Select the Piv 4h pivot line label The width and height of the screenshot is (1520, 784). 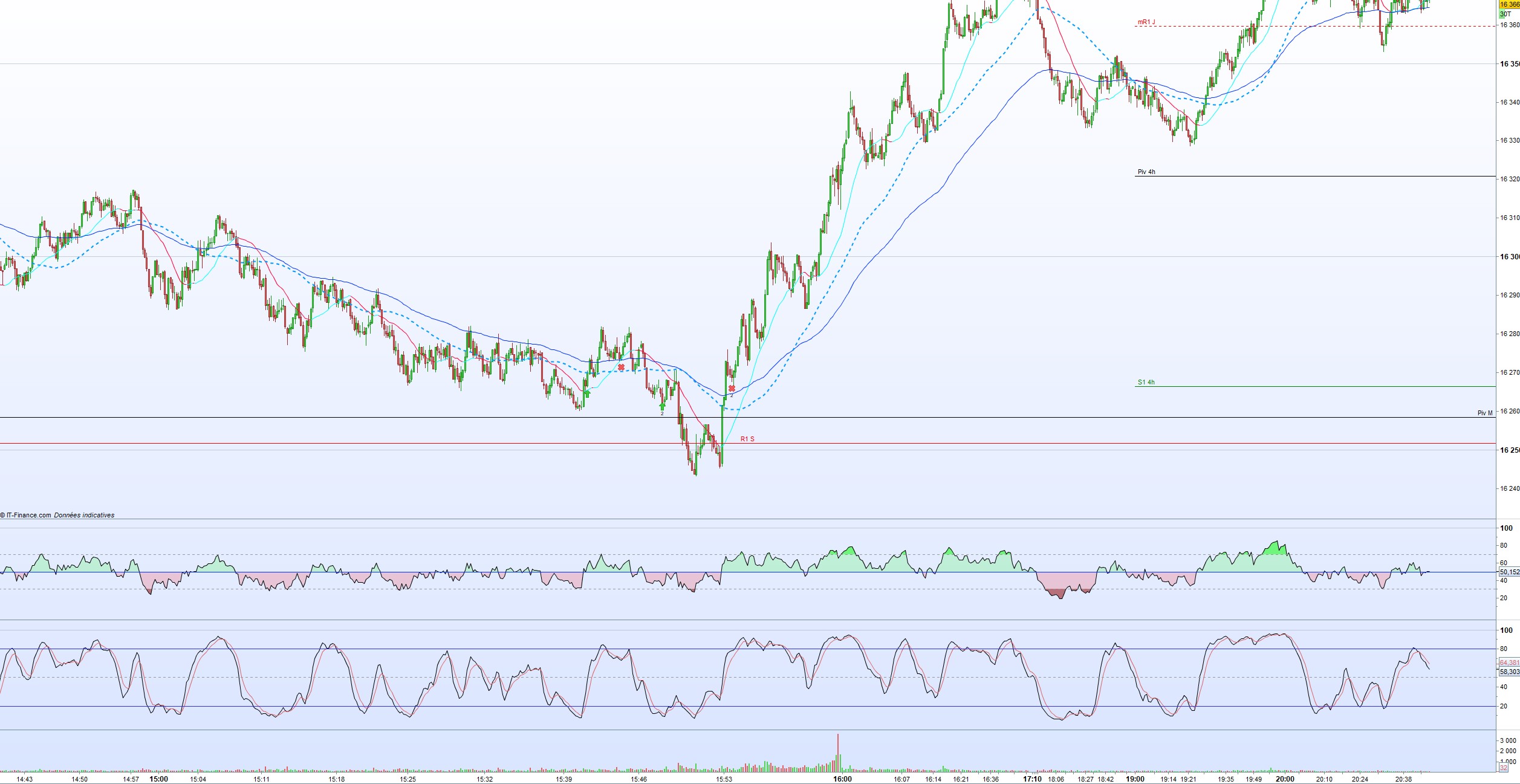click(1146, 172)
